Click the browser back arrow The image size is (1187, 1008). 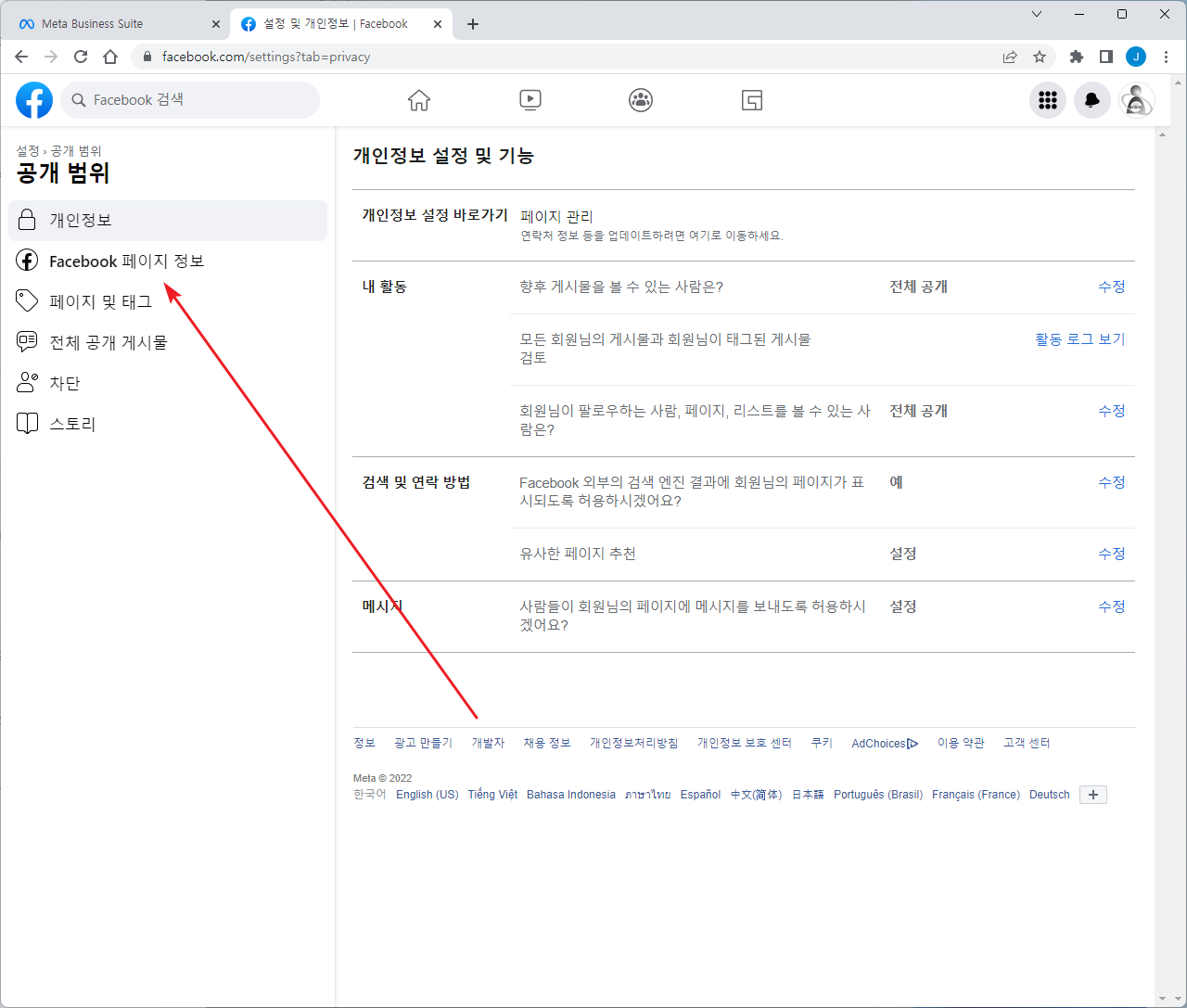click(21, 57)
